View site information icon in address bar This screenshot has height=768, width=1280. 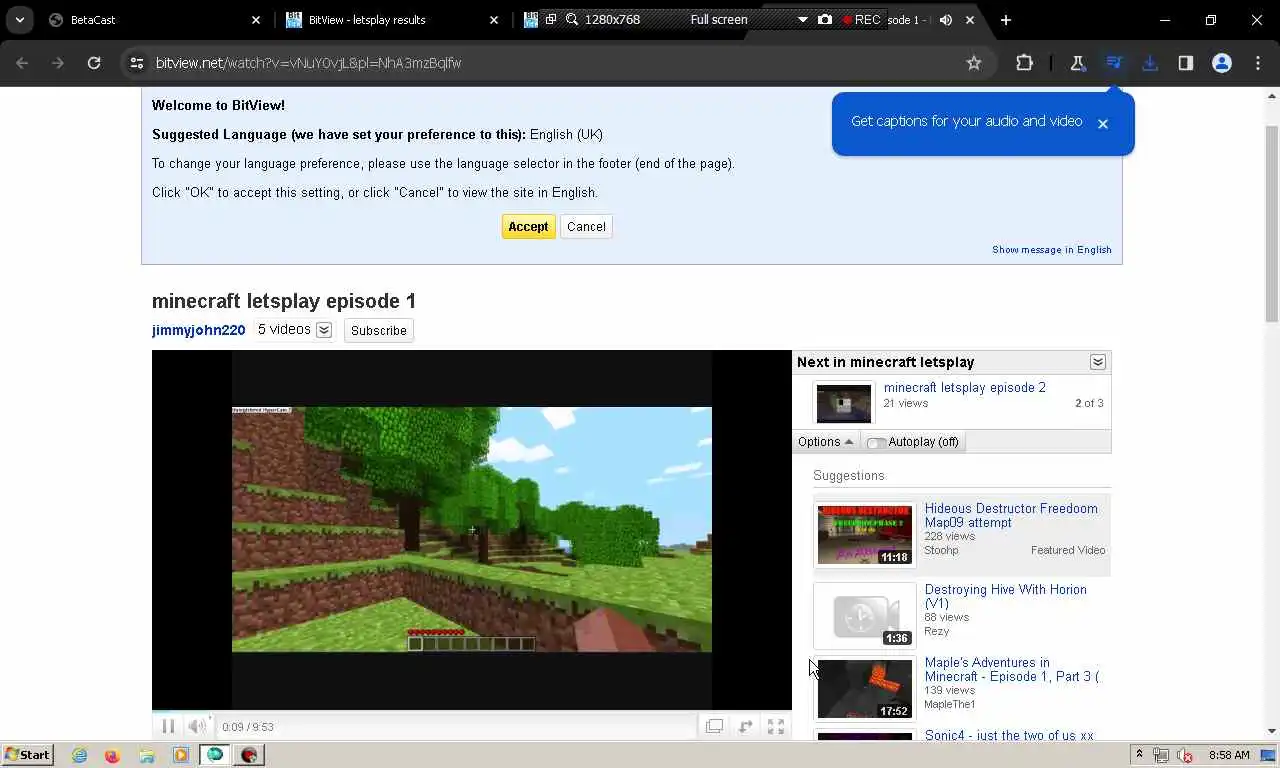coord(137,63)
